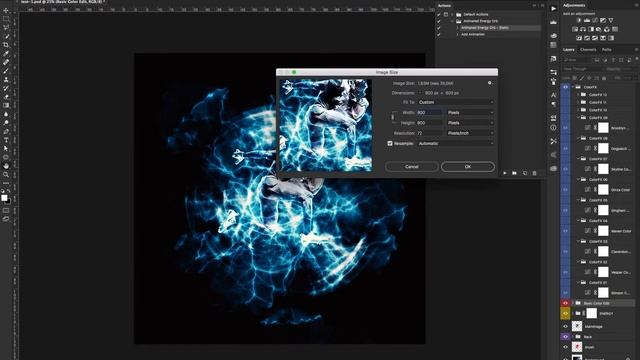Open the Fit To dropdown
The image size is (640, 360).
(x=456, y=102)
